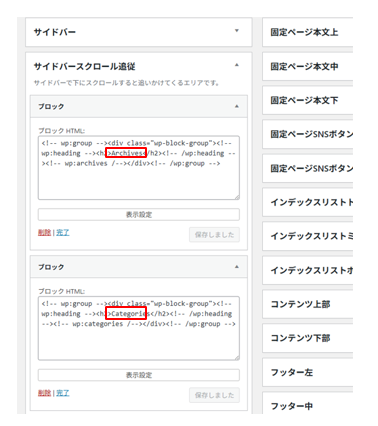
Task: Click 削除 link under the Categories block
Action: [x=44, y=393]
